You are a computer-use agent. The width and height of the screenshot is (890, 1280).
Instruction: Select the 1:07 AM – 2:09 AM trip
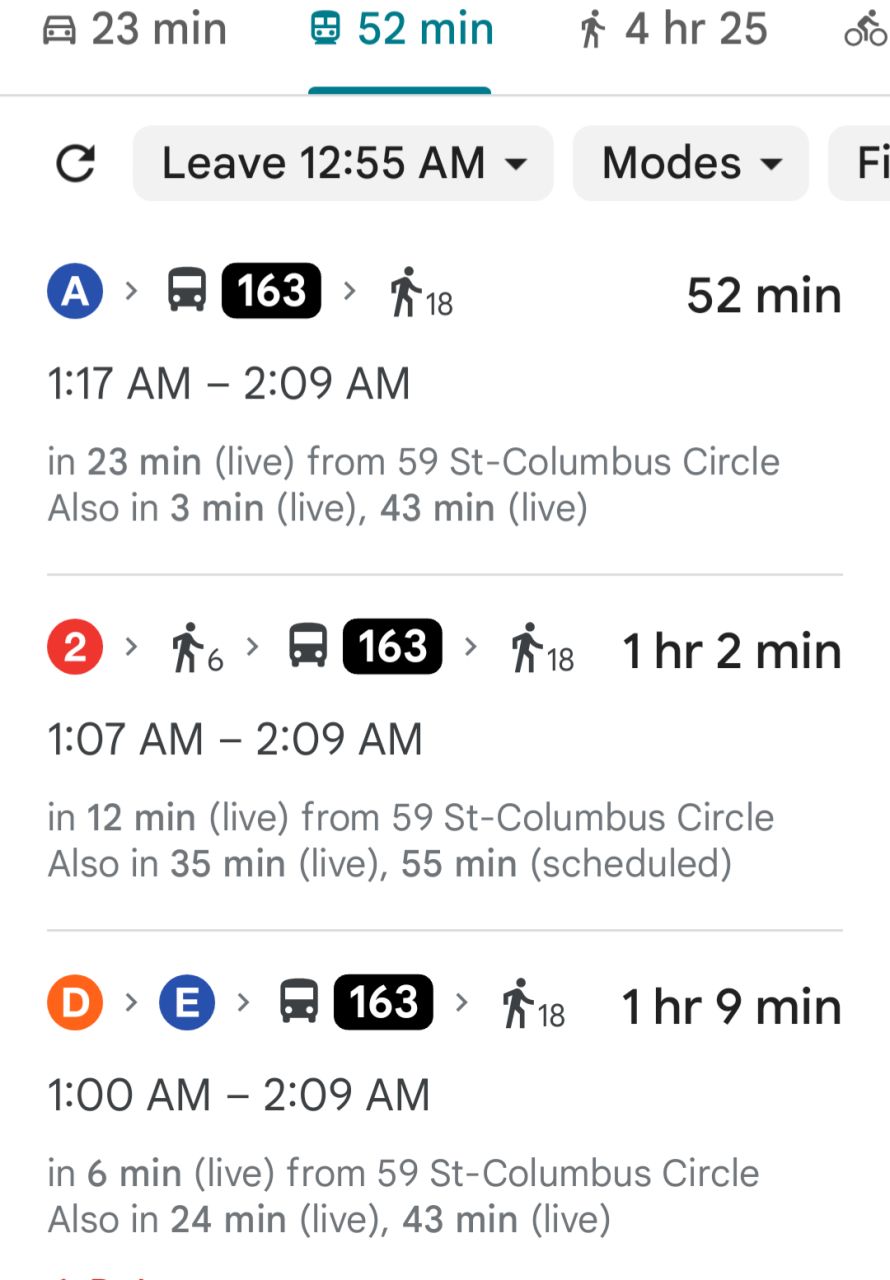coord(235,740)
